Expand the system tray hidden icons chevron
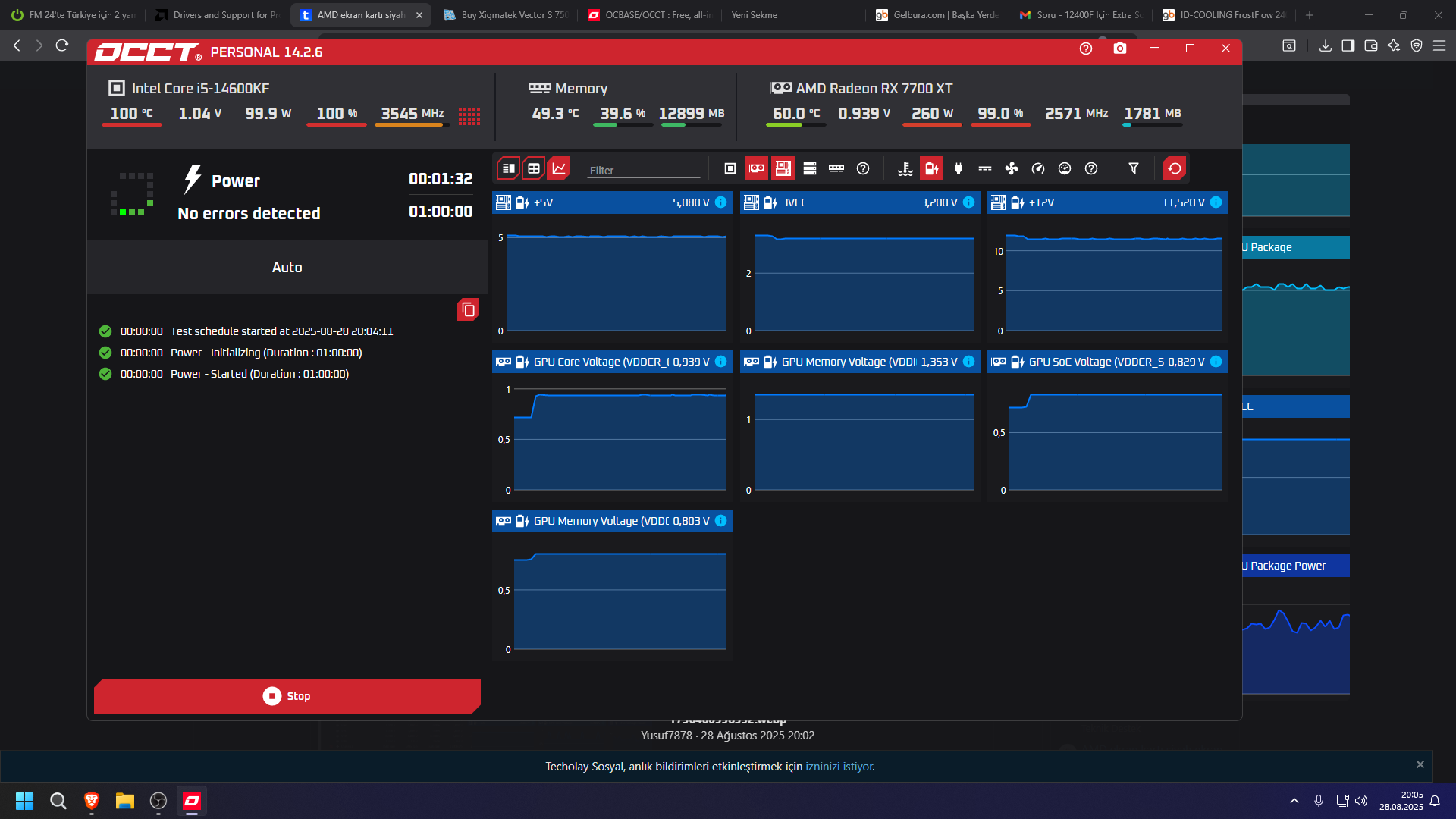The width and height of the screenshot is (1456, 819). point(1294,801)
